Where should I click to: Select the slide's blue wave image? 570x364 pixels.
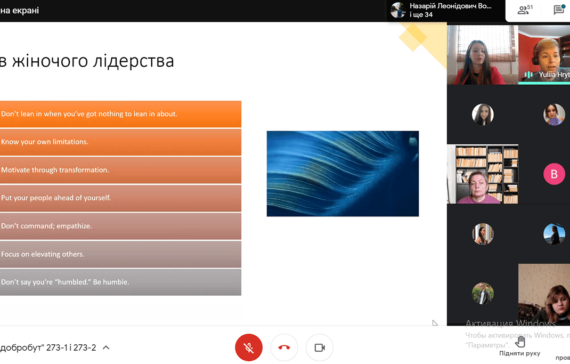(x=343, y=173)
